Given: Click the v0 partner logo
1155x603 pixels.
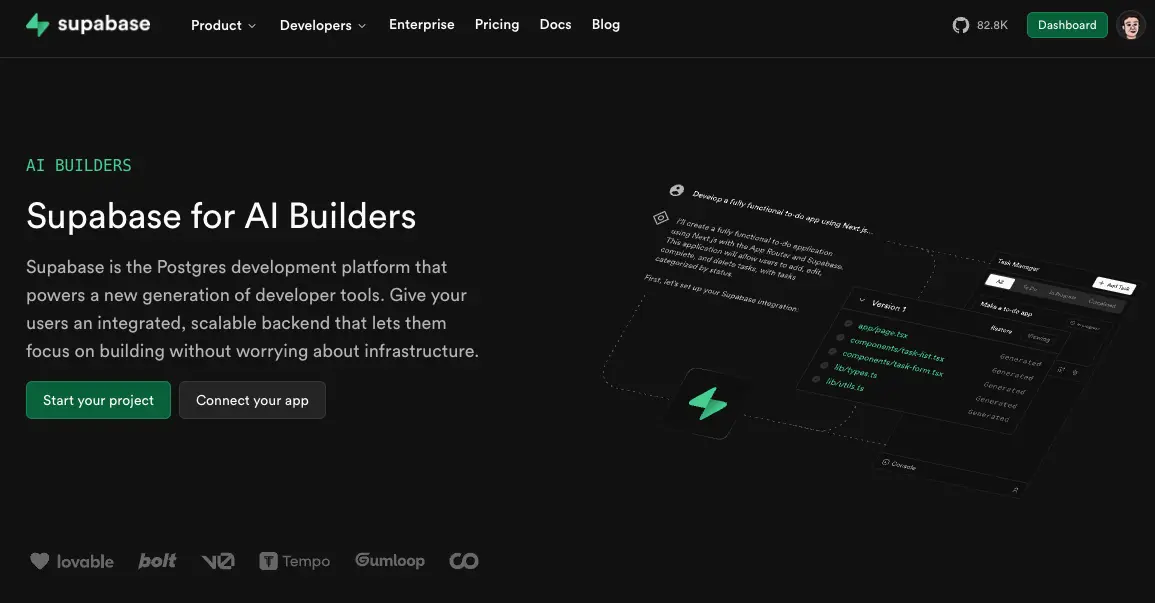Looking at the screenshot, I should [x=217, y=561].
